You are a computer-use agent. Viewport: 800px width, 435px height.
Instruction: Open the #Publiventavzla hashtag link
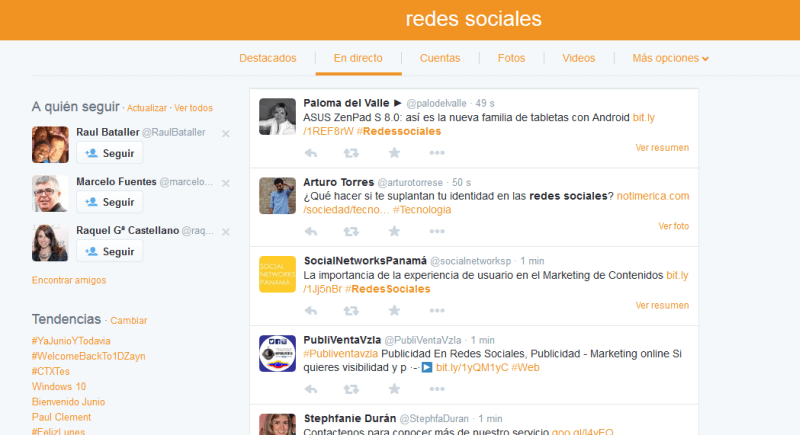tap(340, 354)
